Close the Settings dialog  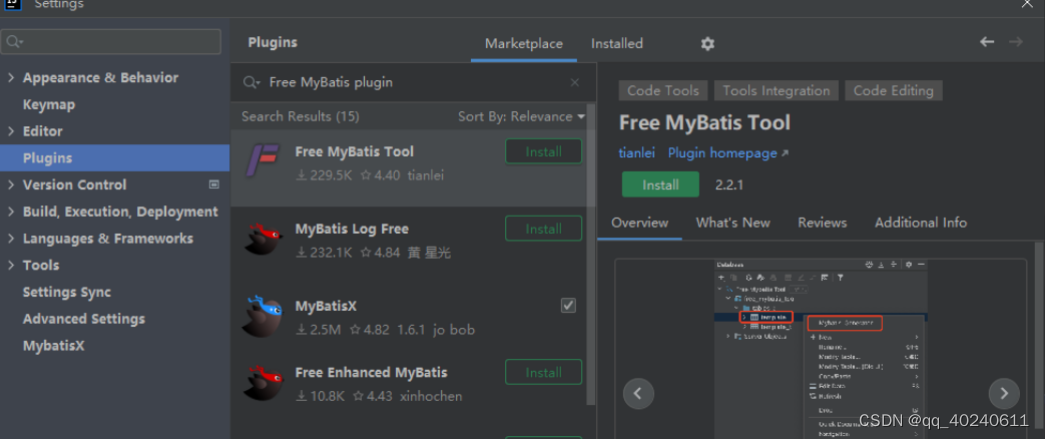tap(1027, 3)
